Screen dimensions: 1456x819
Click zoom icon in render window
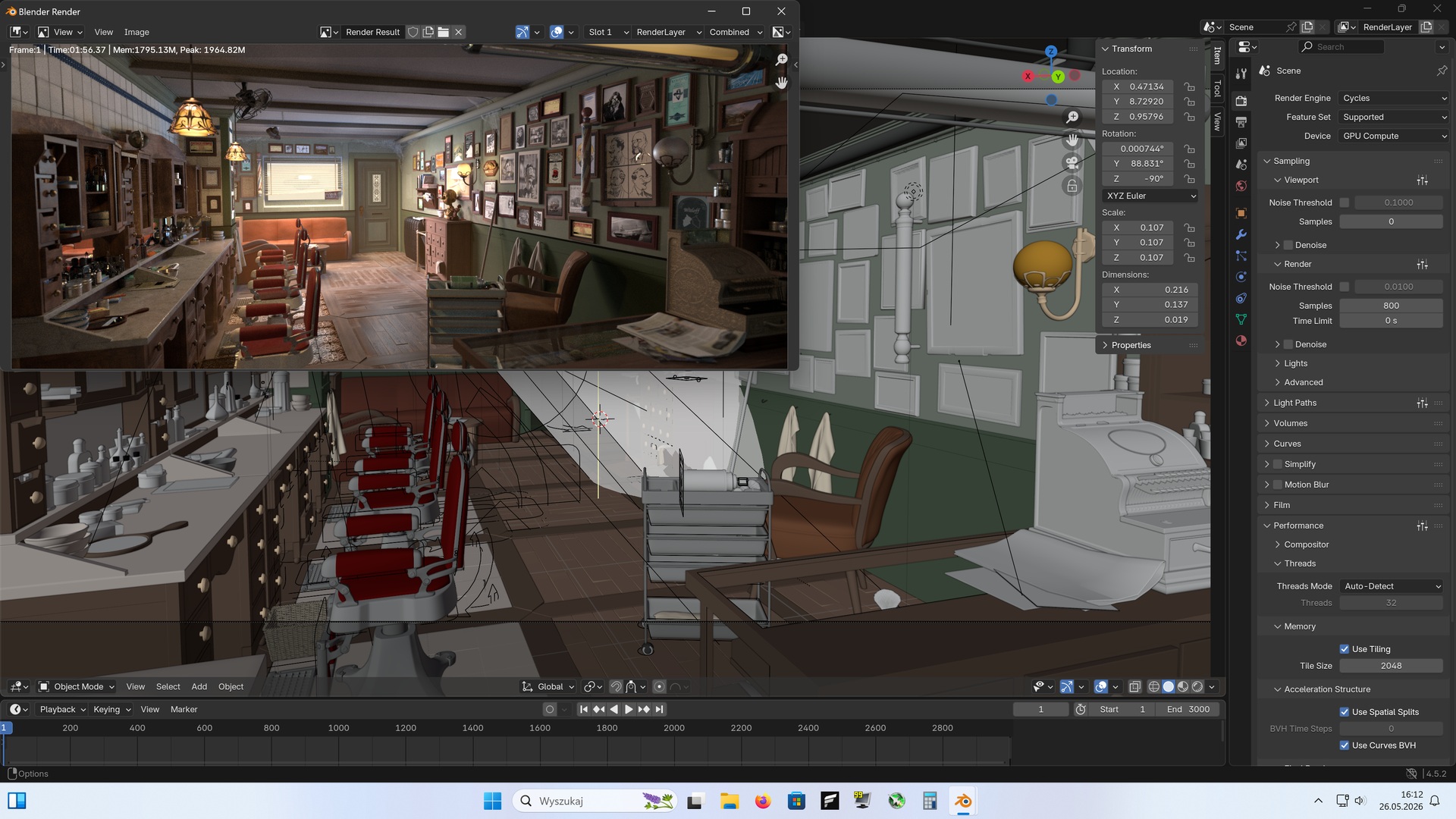coord(781,59)
